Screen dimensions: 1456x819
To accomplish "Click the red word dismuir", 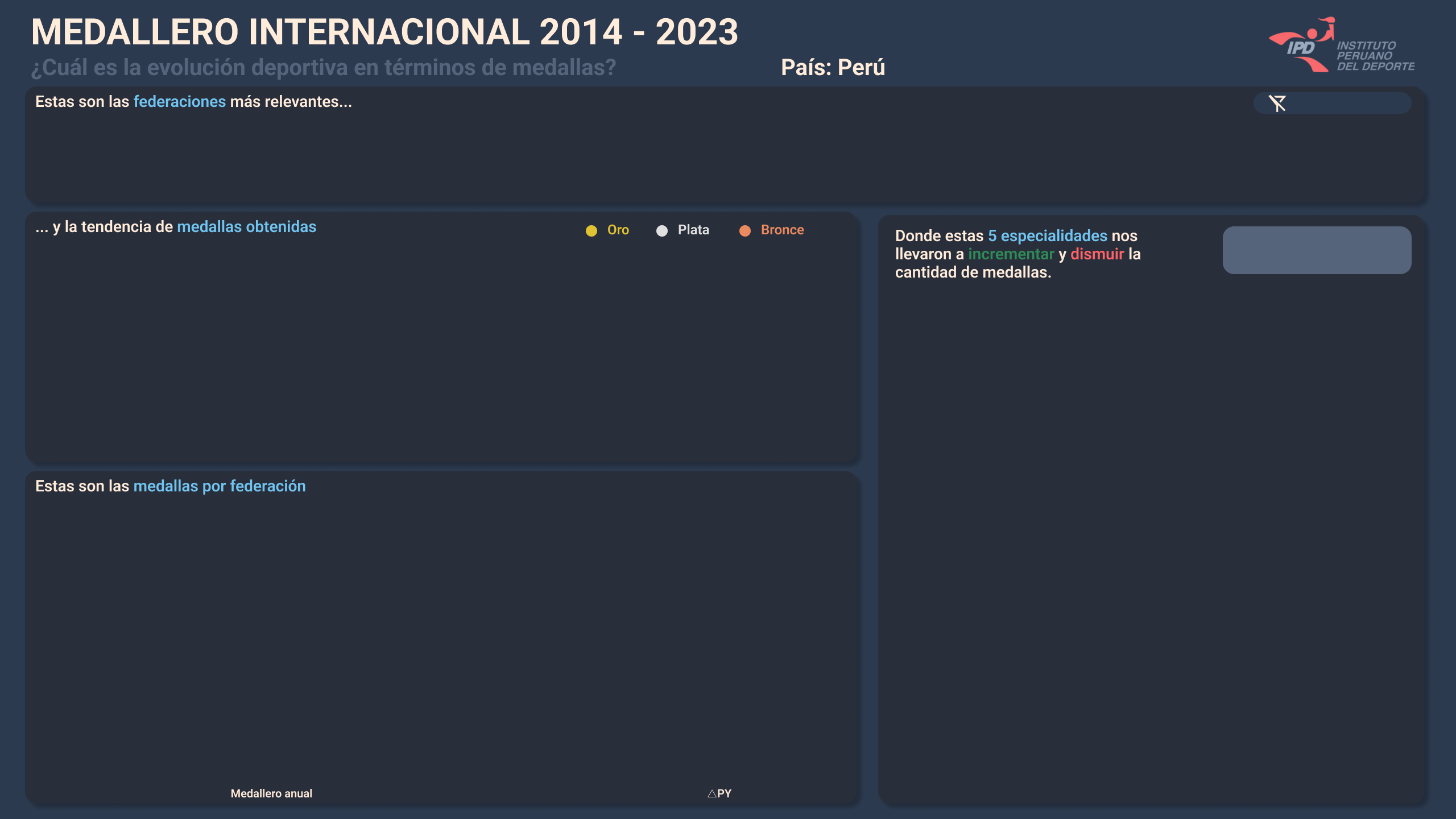I will tap(1097, 254).
